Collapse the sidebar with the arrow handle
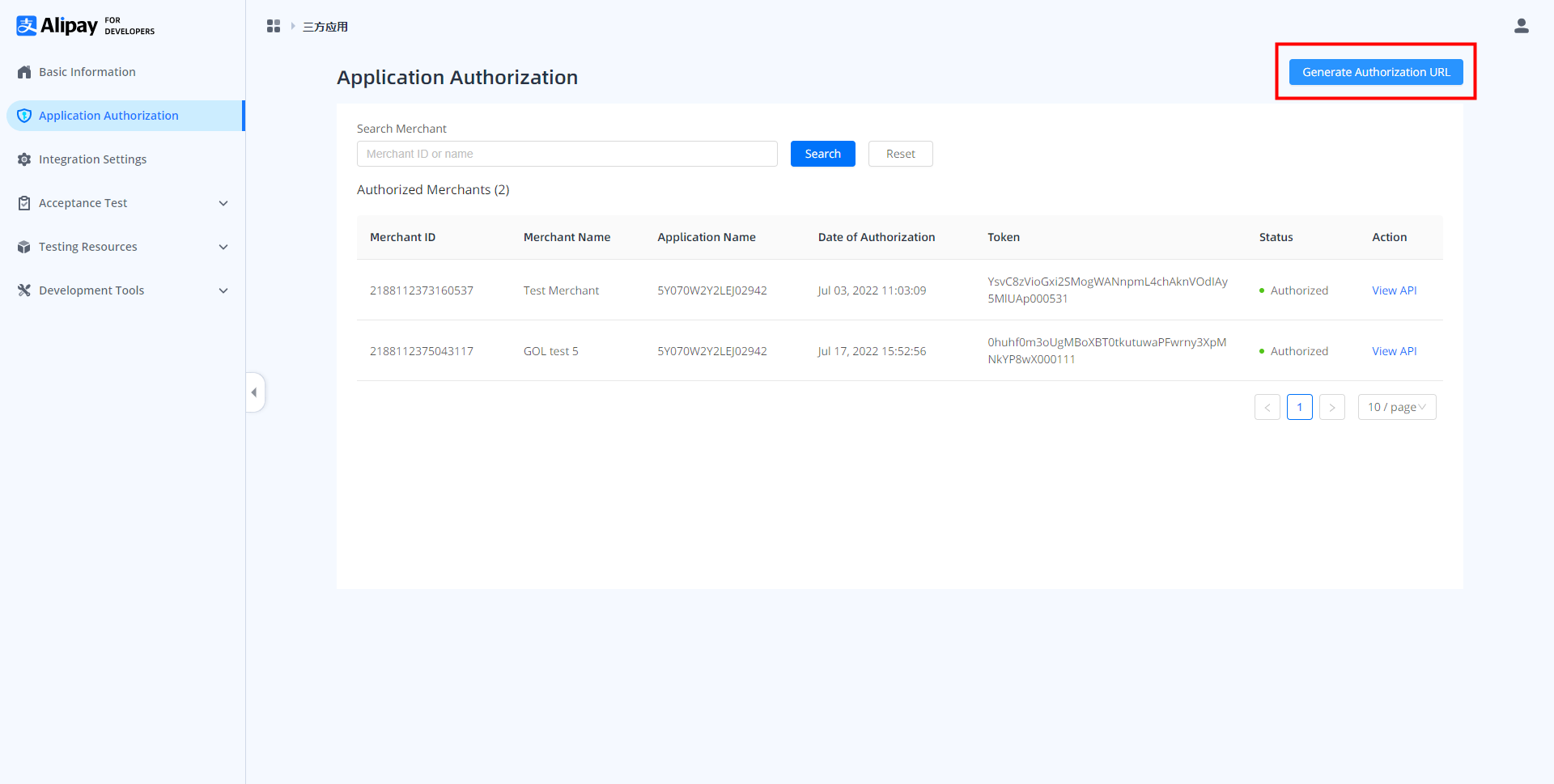Image resolution: width=1554 pixels, height=784 pixels. point(254,392)
